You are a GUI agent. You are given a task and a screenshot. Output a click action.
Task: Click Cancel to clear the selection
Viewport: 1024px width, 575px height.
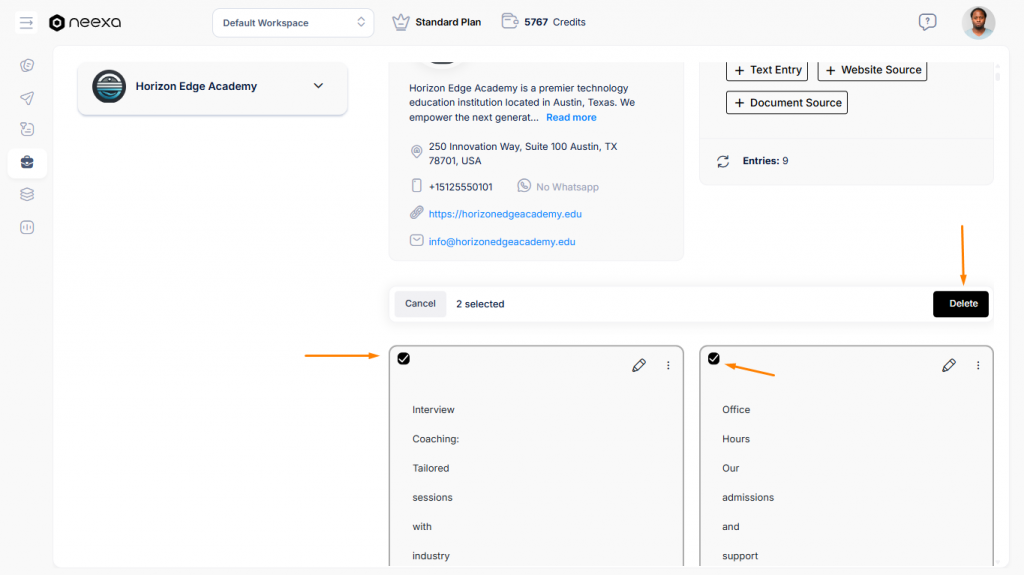pyautogui.click(x=420, y=304)
